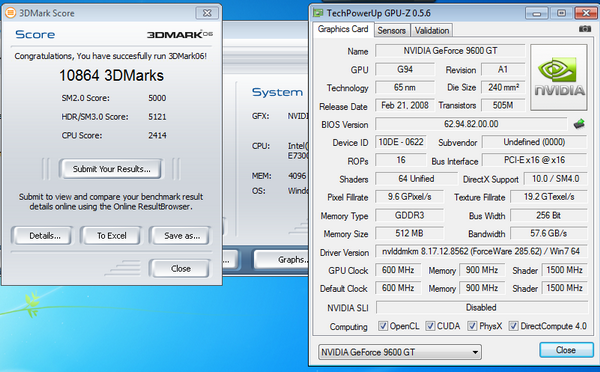
Task: Click the CPU Score value 2414
Action: coord(157,135)
